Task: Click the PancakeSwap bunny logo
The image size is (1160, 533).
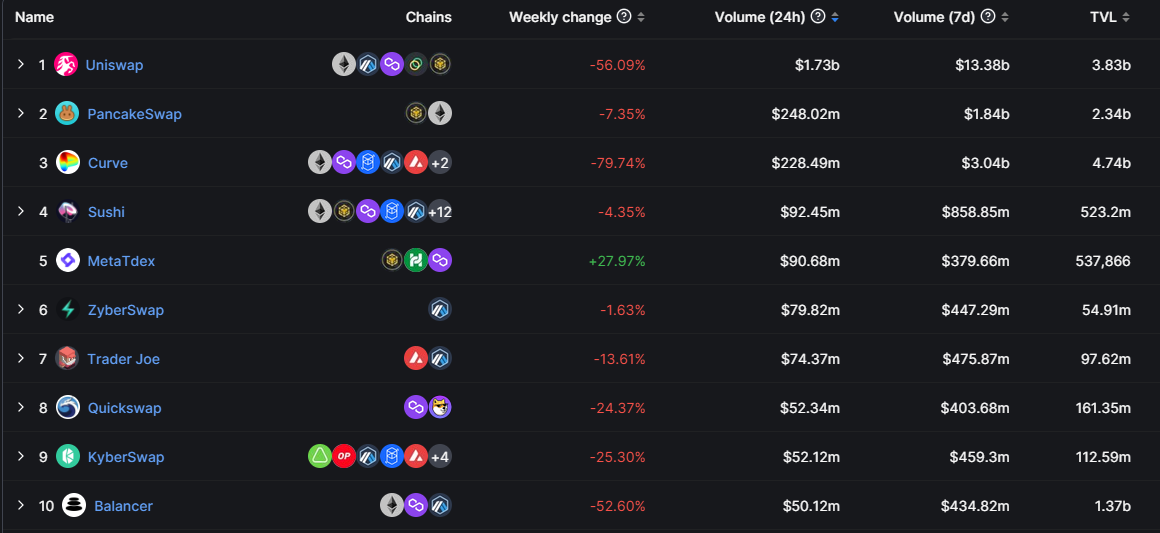Action: 67,114
